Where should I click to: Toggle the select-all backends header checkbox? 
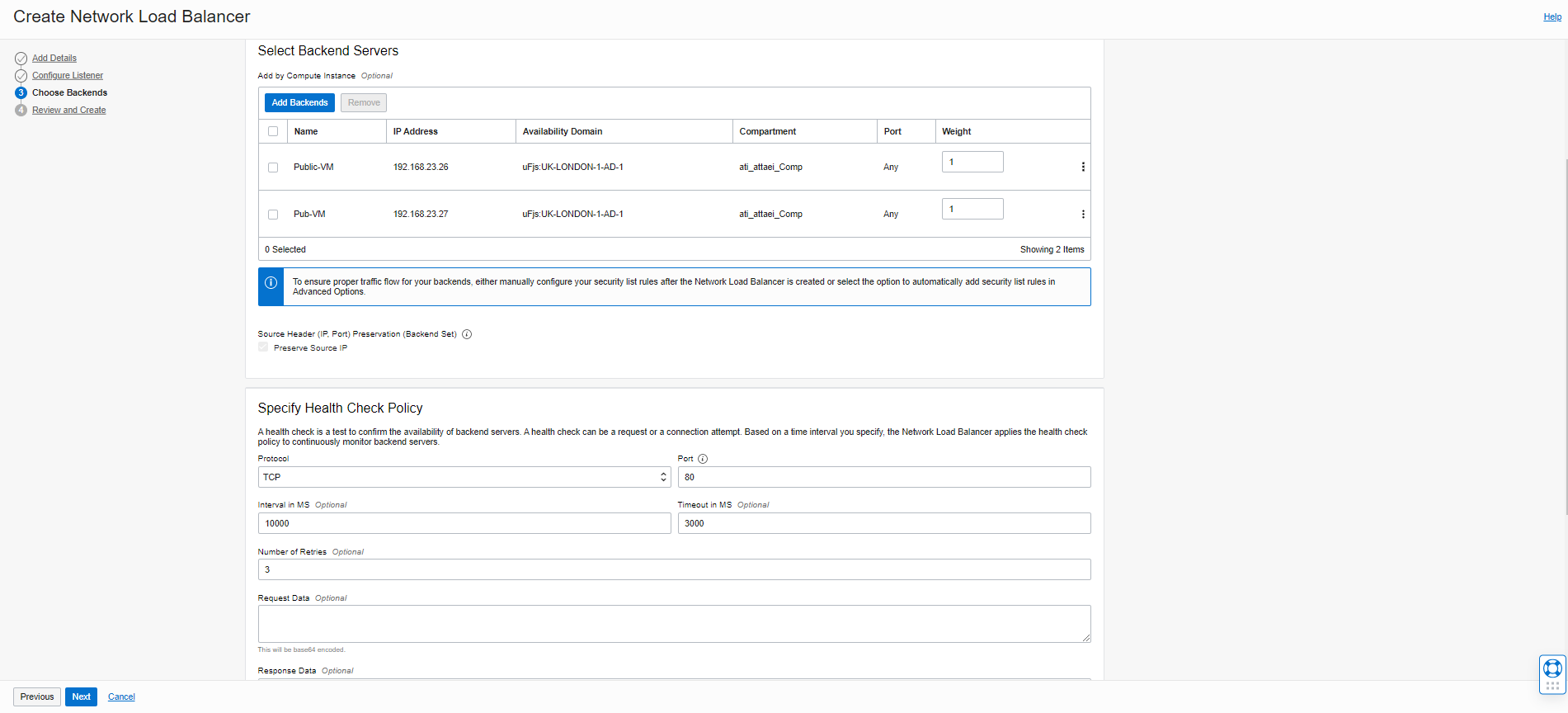[273, 131]
